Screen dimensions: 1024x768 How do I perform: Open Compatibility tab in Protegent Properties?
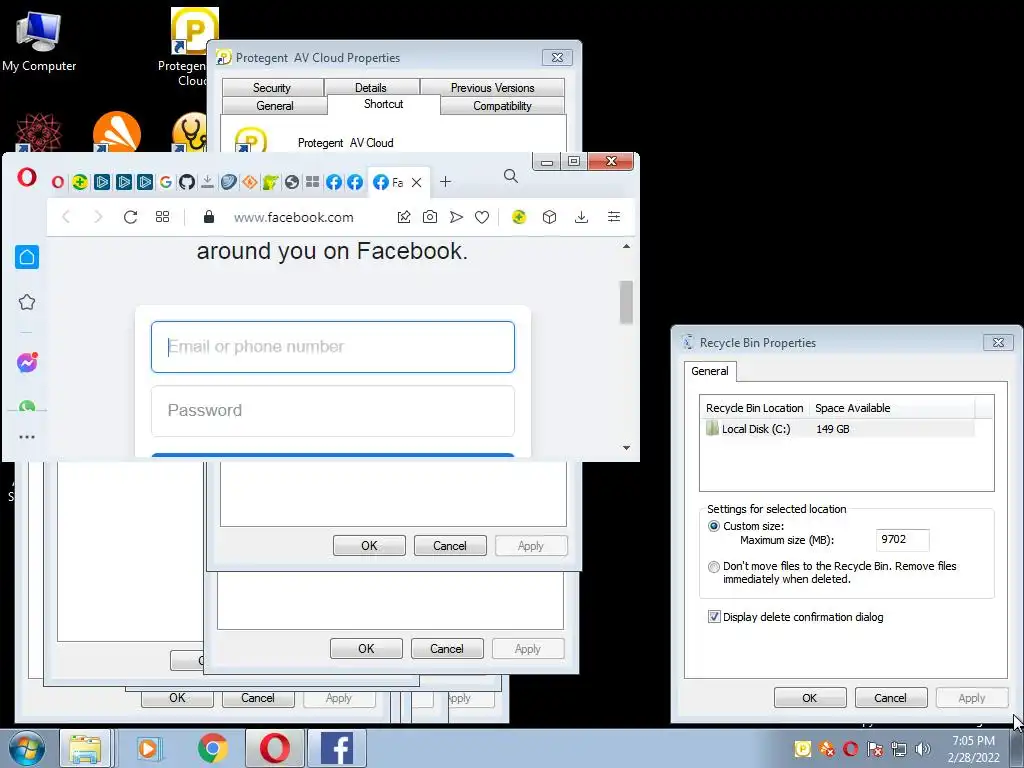click(502, 106)
